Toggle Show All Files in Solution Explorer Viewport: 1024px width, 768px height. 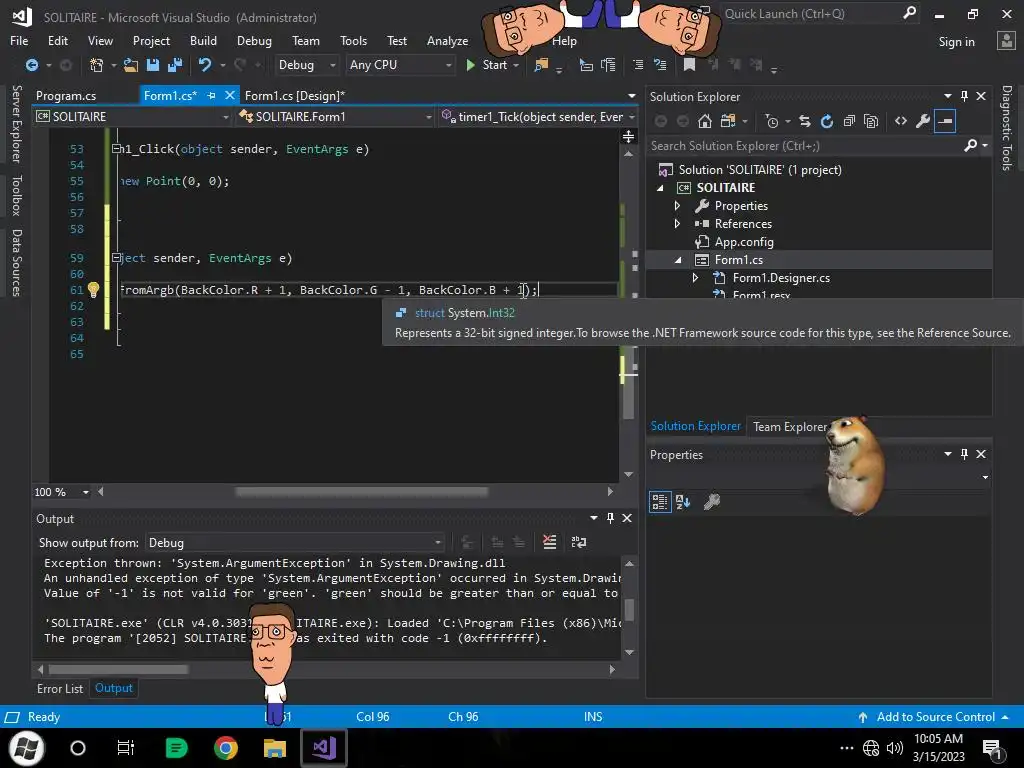tap(871, 121)
